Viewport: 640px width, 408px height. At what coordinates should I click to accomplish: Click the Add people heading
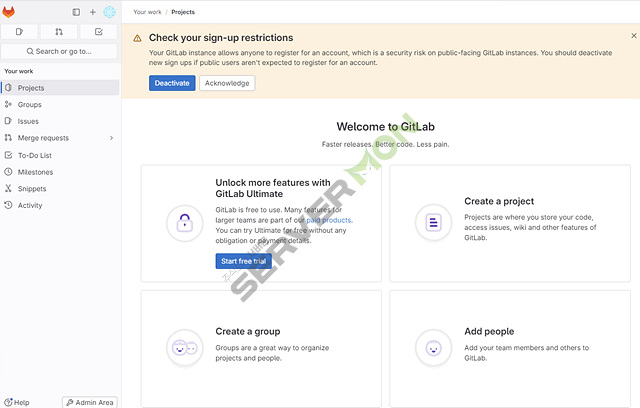[489, 331]
